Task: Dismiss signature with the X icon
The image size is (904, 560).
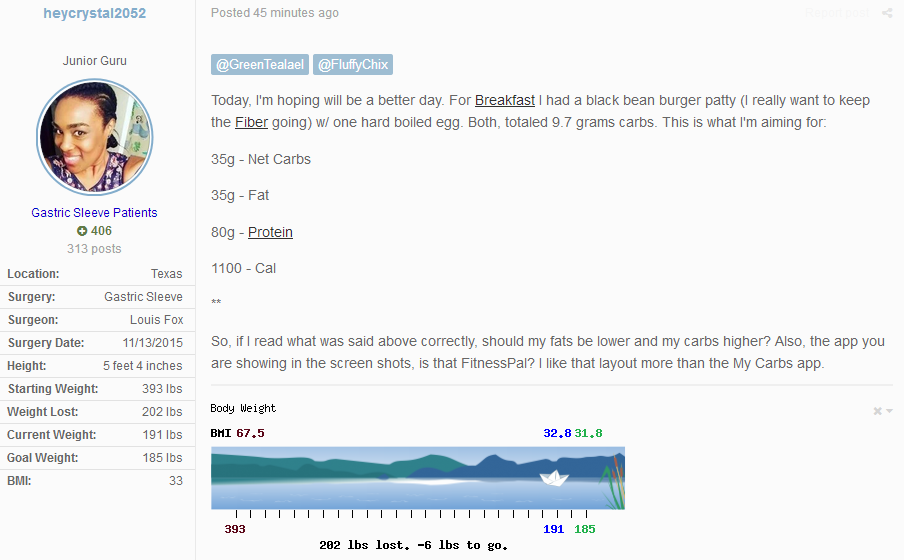Action: coord(877,411)
